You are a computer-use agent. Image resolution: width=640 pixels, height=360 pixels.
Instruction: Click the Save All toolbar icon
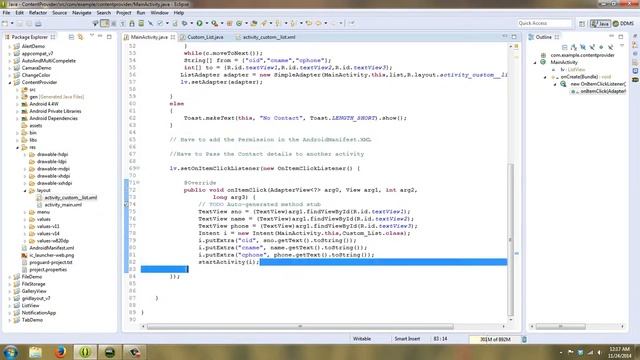(29, 23)
